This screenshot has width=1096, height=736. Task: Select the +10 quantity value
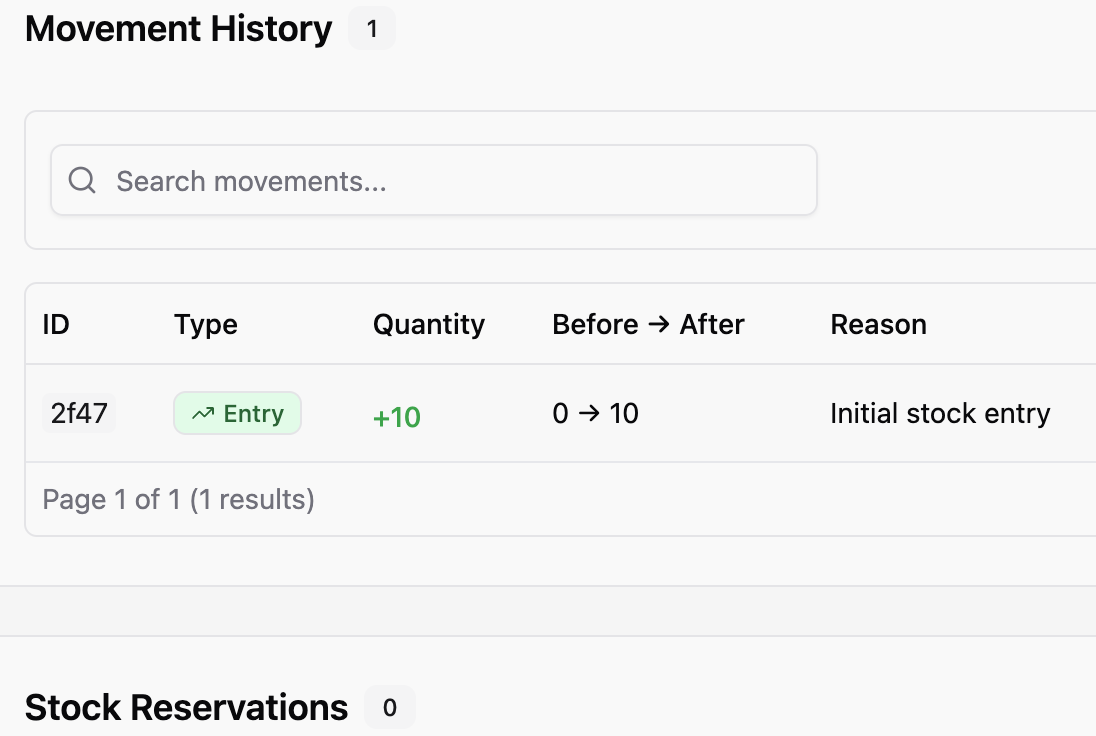click(397, 417)
